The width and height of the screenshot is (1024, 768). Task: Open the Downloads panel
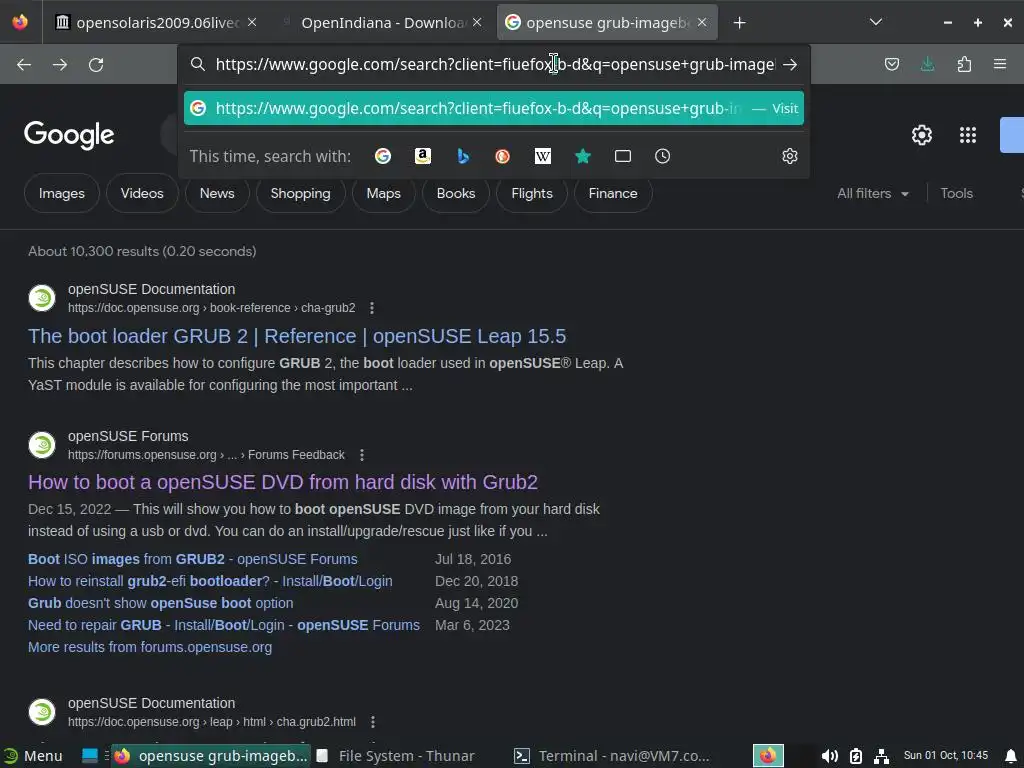tap(927, 64)
